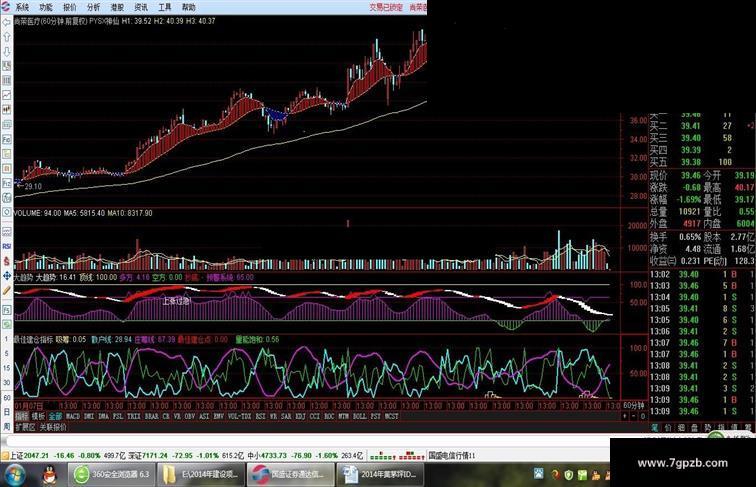Open the 帮助 menu
Viewport: 756px width, 487px height.
tap(189, 7)
